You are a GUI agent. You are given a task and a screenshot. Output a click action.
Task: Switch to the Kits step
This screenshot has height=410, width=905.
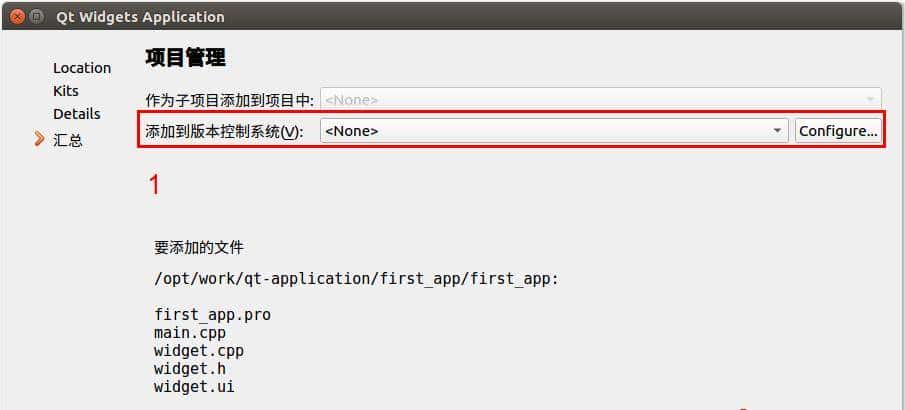coord(65,91)
